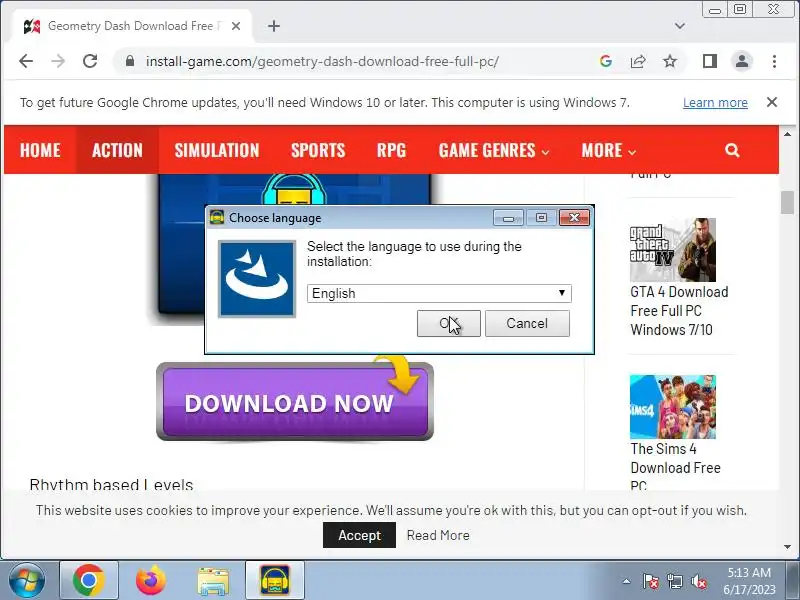Open the site search magnifier

[732, 150]
